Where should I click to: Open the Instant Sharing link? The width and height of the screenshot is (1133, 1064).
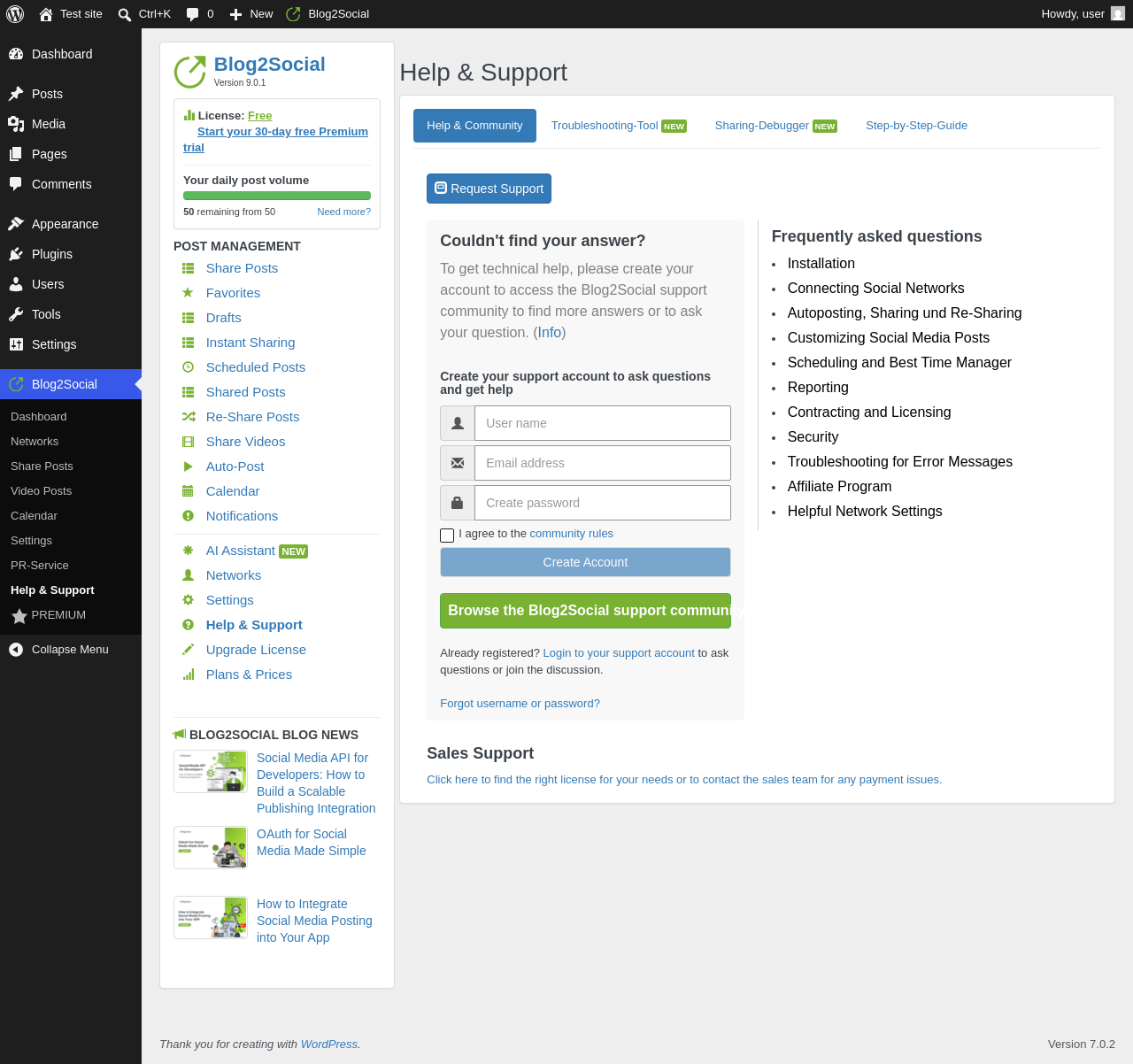click(x=250, y=343)
